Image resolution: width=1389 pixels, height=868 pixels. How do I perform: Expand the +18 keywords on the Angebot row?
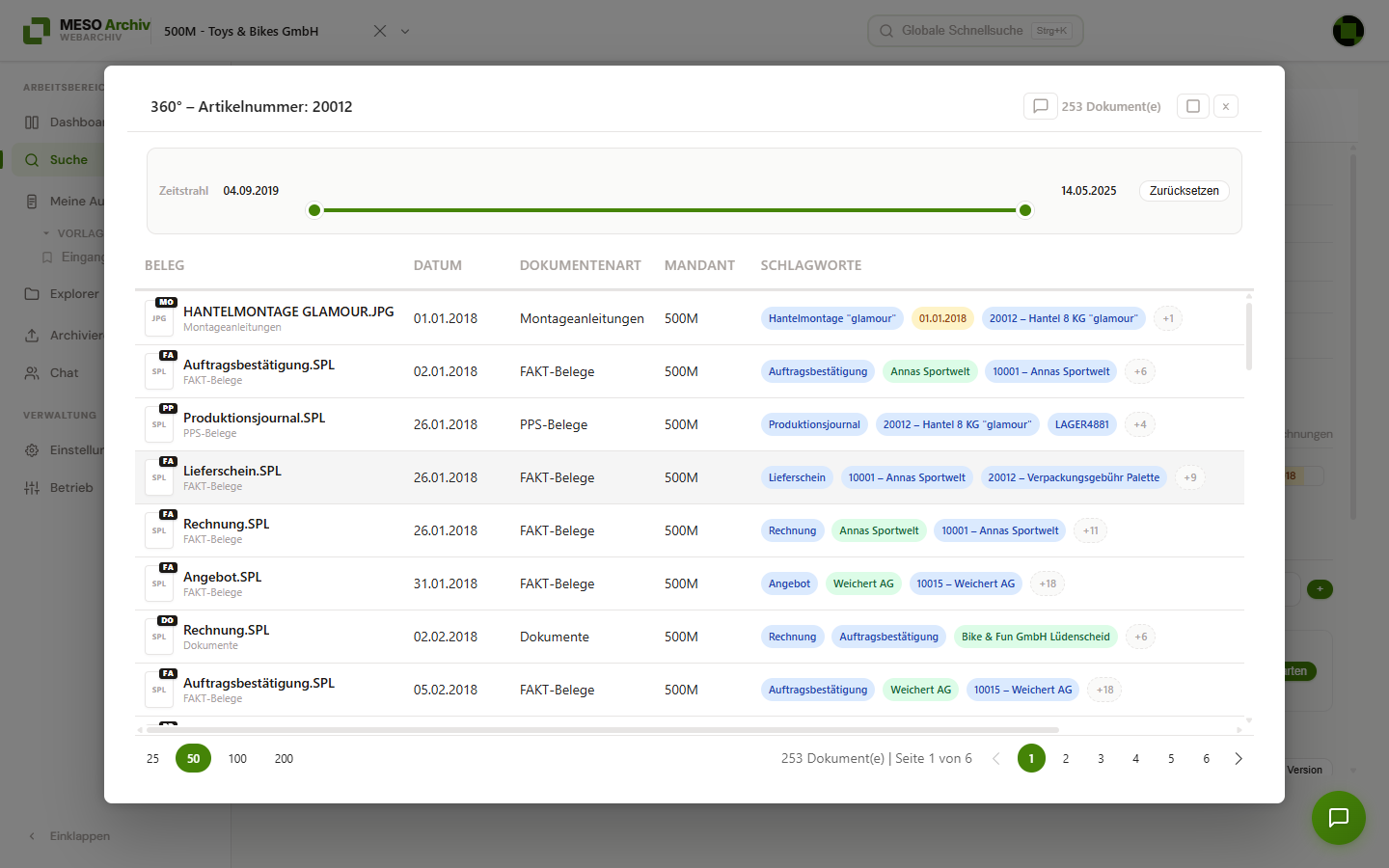coord(1048,583)
